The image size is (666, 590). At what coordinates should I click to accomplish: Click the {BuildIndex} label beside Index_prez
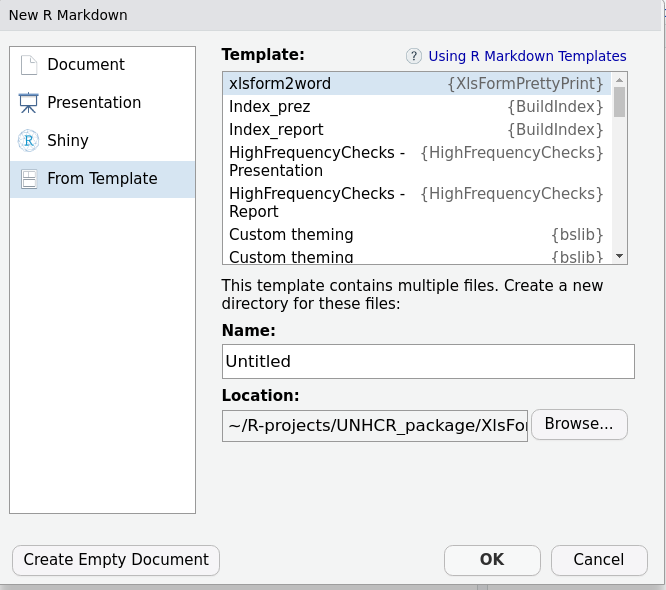pos(555,107)
